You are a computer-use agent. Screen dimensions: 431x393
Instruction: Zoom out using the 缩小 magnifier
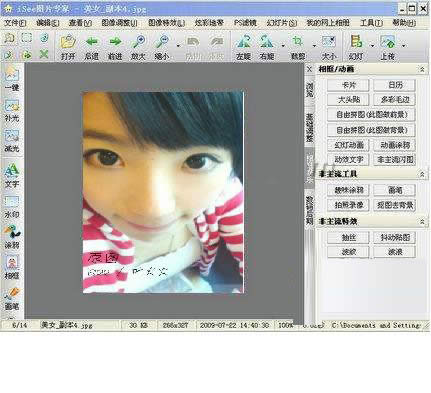point(162,42)
